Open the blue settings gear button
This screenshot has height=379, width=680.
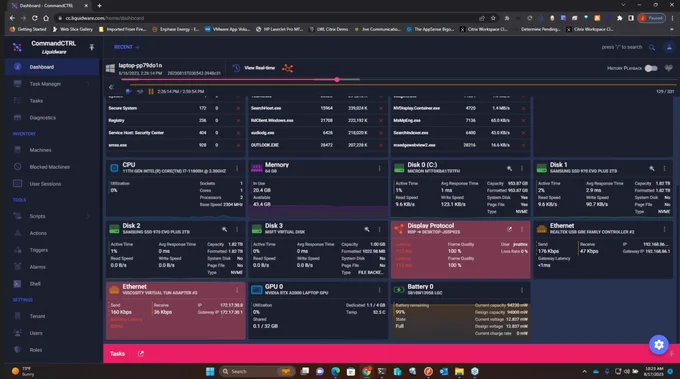(x=659, y=345)
